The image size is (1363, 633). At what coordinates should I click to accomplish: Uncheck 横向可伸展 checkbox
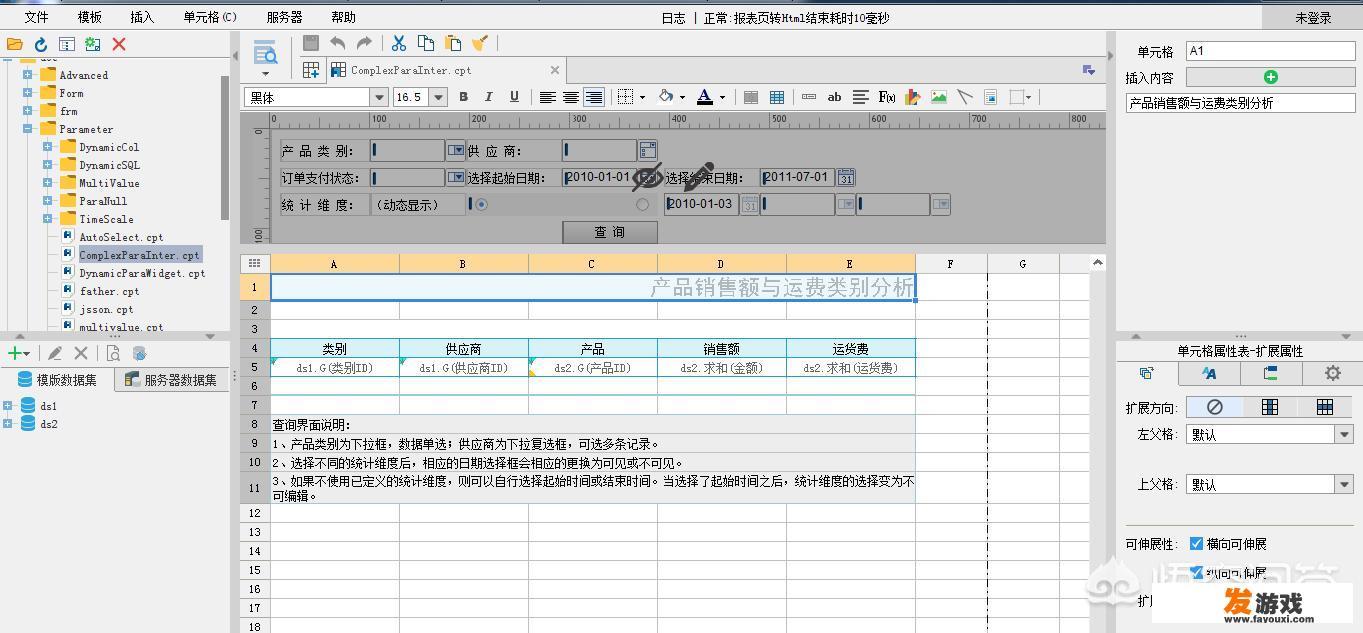pos(1196,544)
